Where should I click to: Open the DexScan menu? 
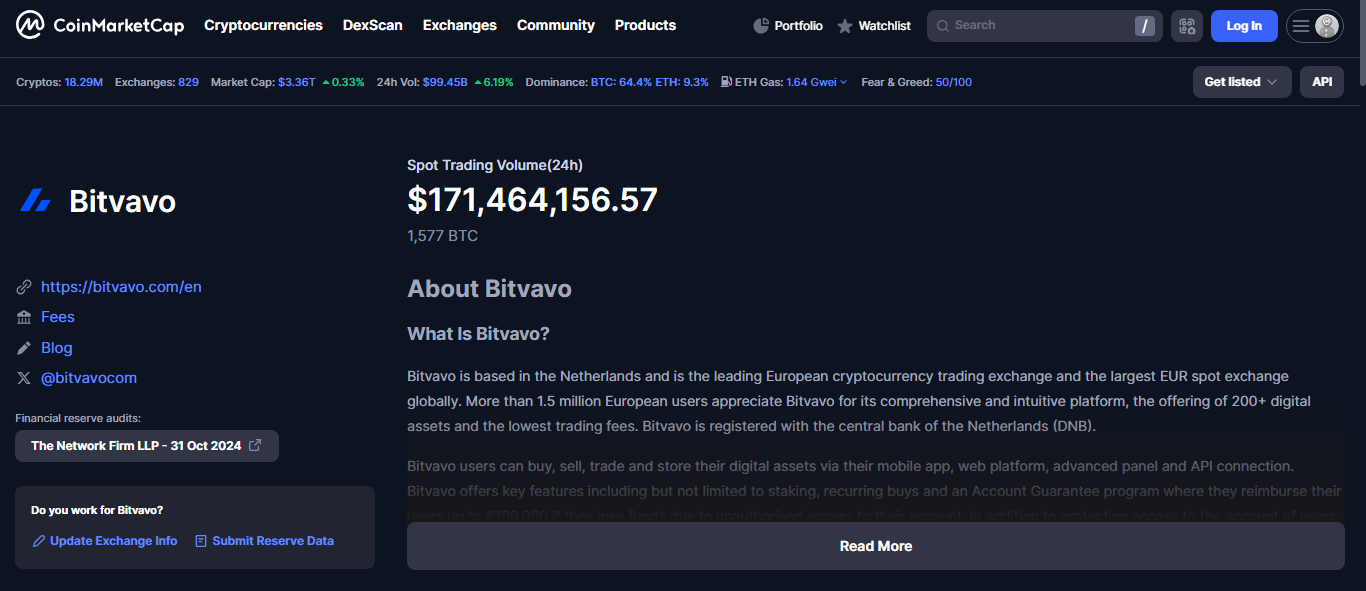(x=372, y=25)
